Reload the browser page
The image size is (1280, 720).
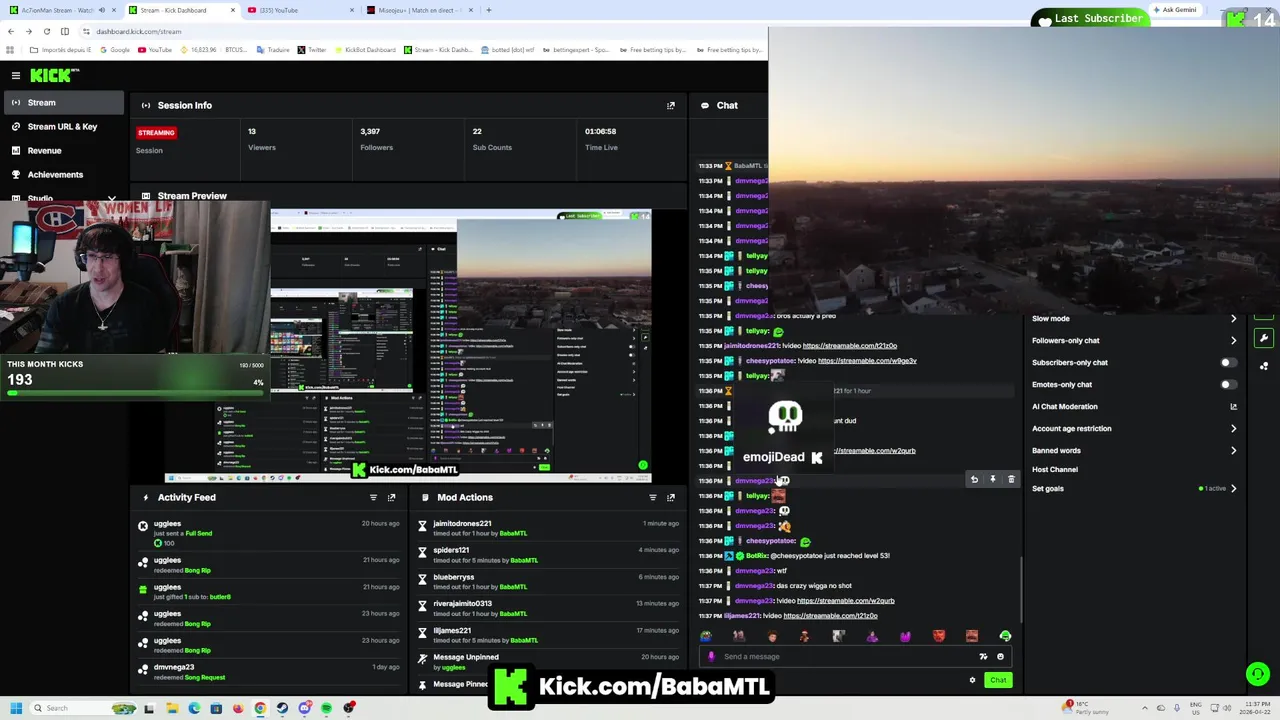(47, 31)
